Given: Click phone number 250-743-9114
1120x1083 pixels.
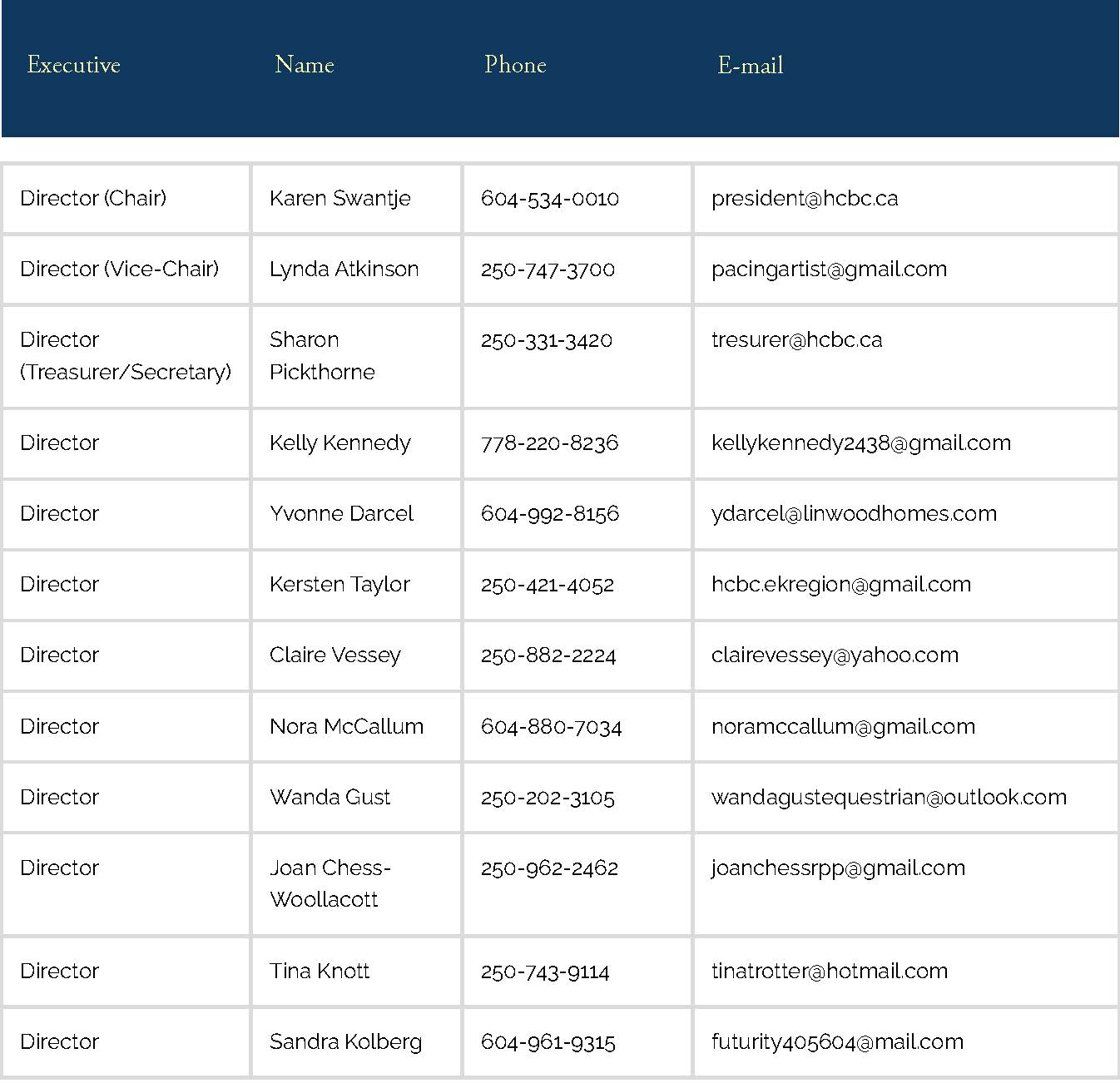Looking at the screenshot, I should pyautogui.click(x=545, y=971).
